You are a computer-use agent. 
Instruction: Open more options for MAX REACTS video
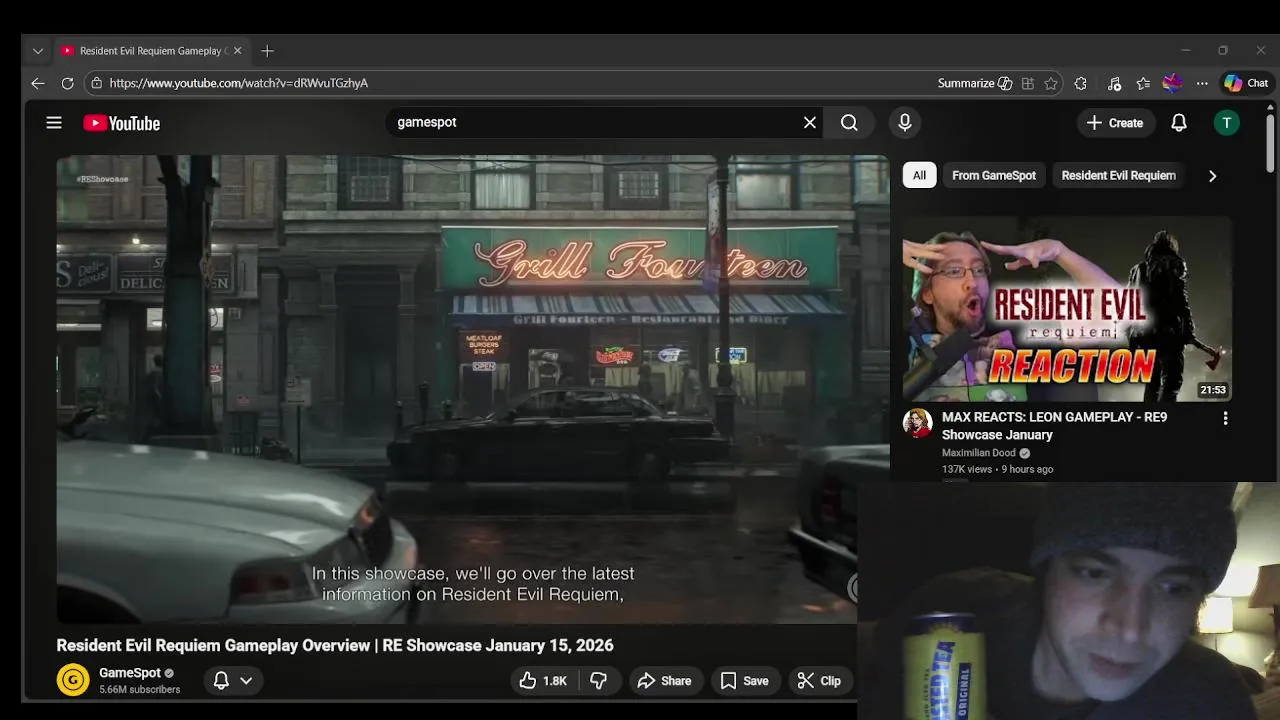(x=1225, y=419)
